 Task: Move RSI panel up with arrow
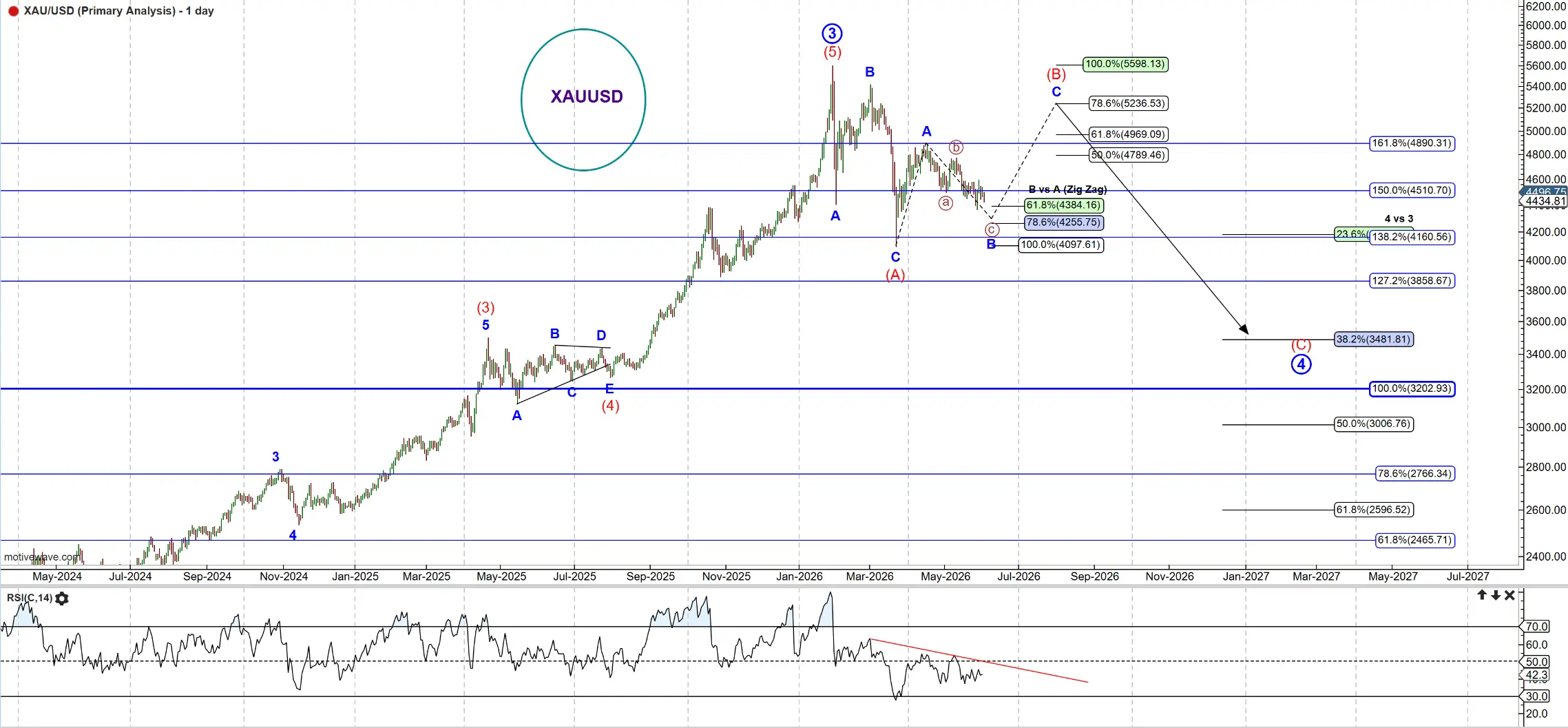point(1482,595)
